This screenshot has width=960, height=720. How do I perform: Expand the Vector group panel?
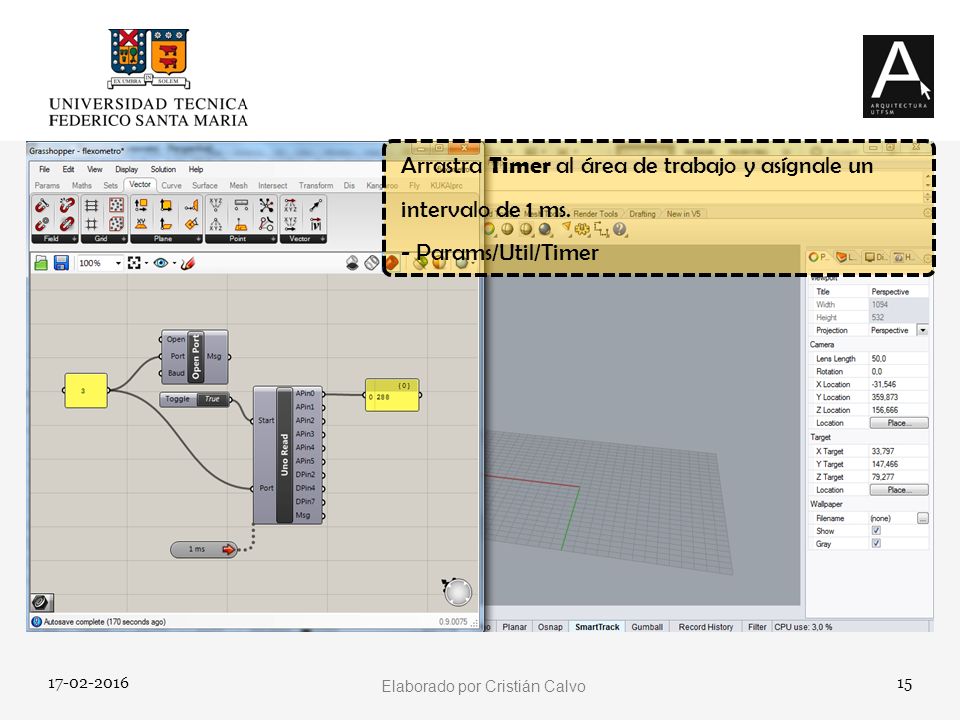click(x=322, y=239)
